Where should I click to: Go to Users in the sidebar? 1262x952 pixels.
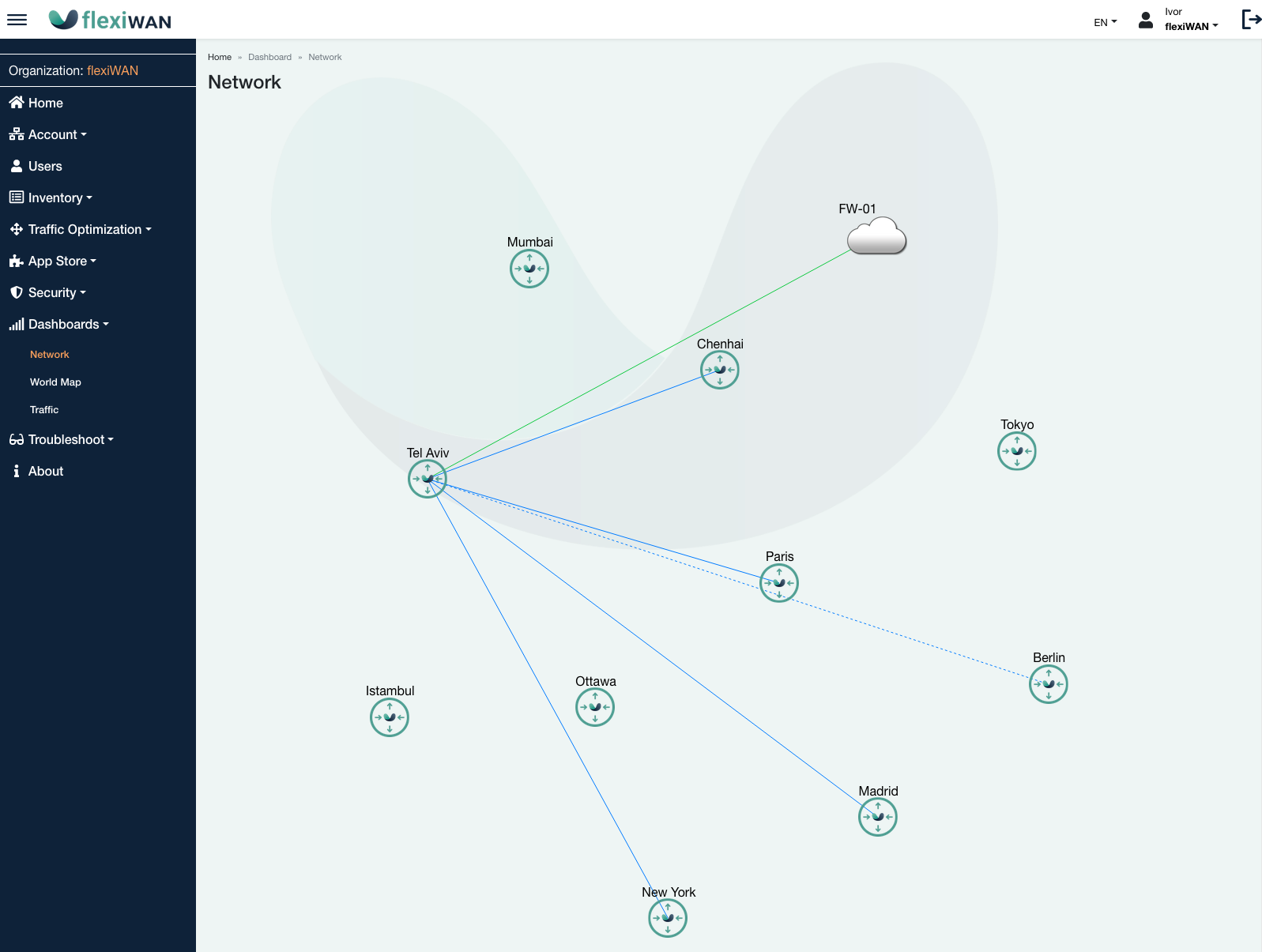coord(45,166)
